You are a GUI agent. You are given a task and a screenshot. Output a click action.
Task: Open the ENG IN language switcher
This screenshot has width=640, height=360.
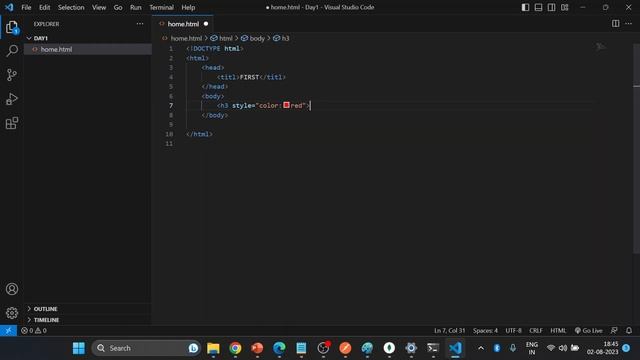pos(531,348)
